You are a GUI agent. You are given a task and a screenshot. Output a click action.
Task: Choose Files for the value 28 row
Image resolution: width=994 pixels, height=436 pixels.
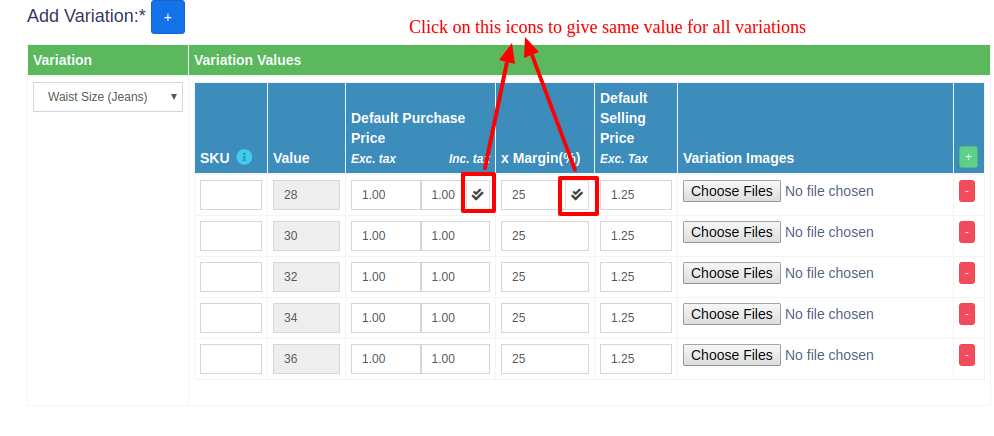coord(732,191)
